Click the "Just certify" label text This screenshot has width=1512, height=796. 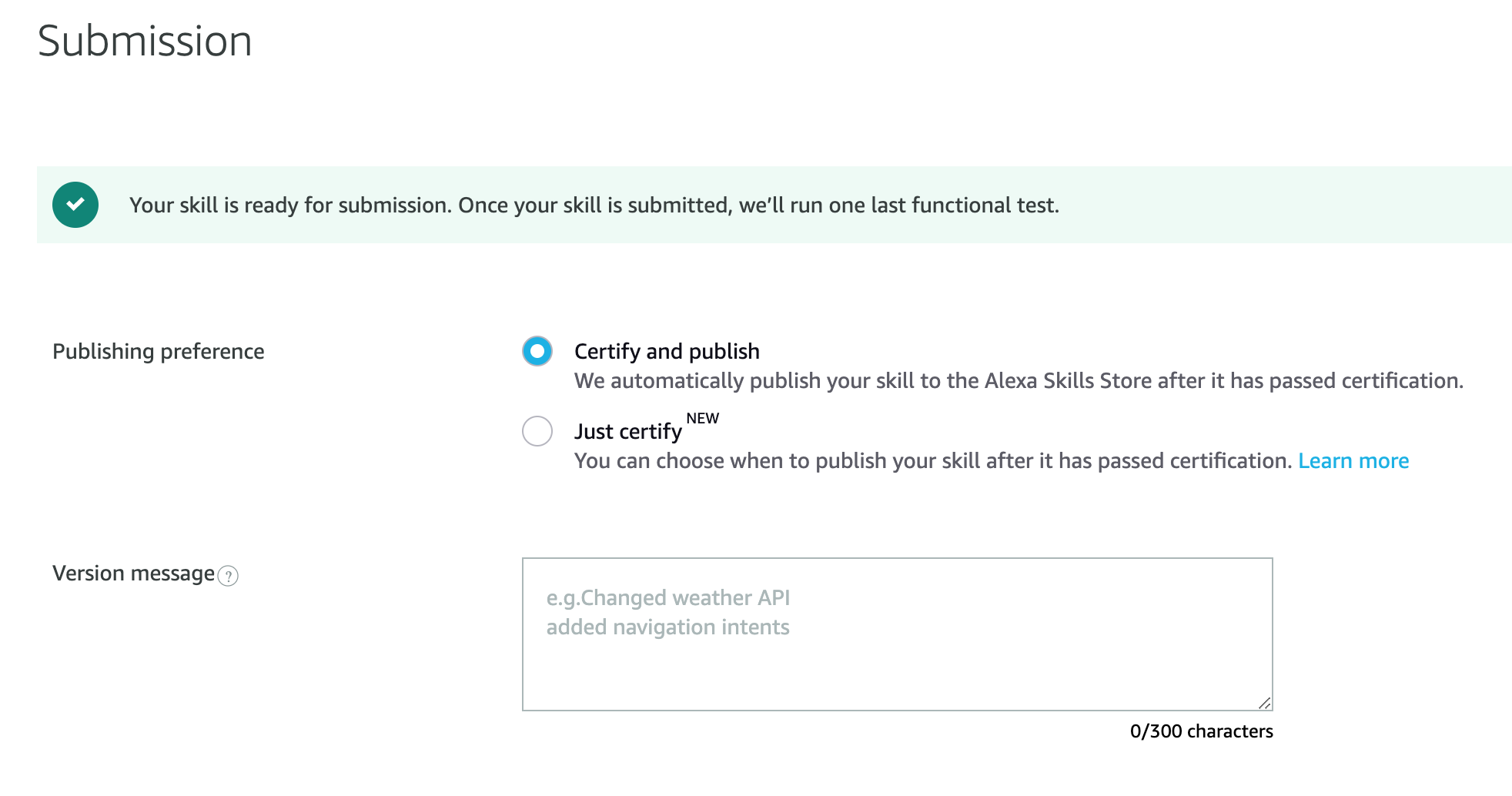tap(627, 432)
